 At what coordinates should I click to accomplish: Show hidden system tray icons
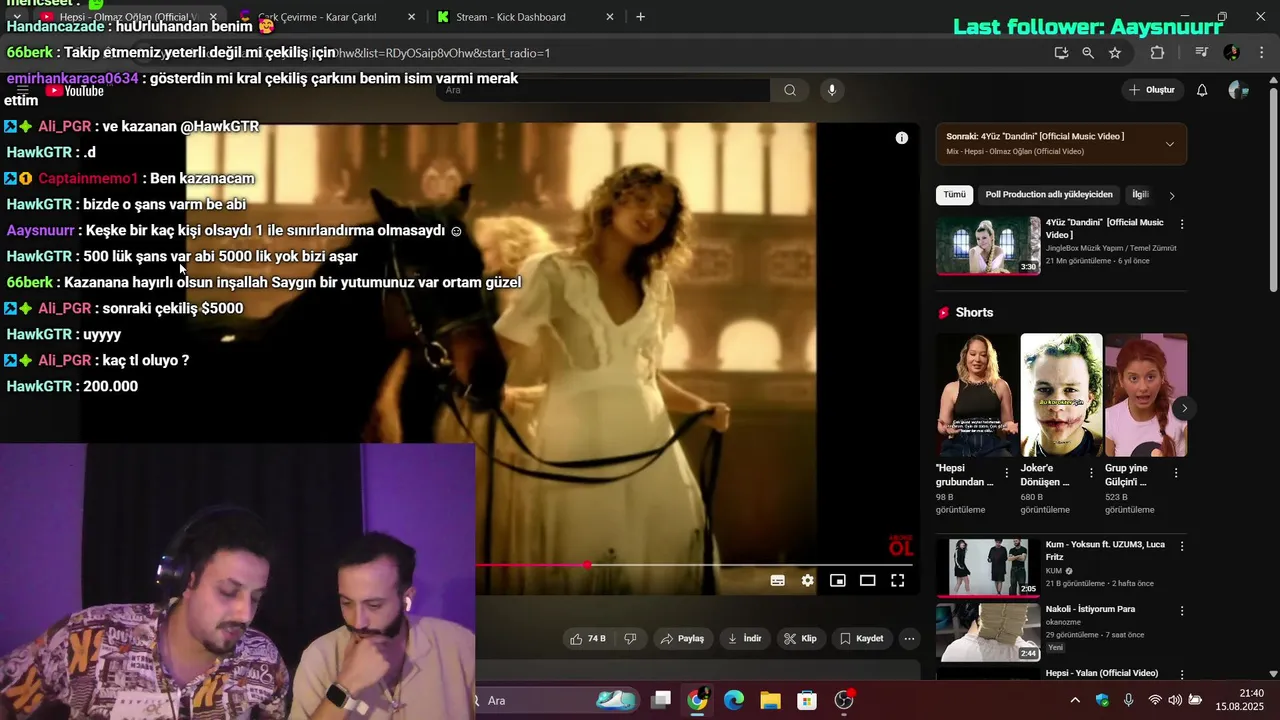click(1074, 700)
